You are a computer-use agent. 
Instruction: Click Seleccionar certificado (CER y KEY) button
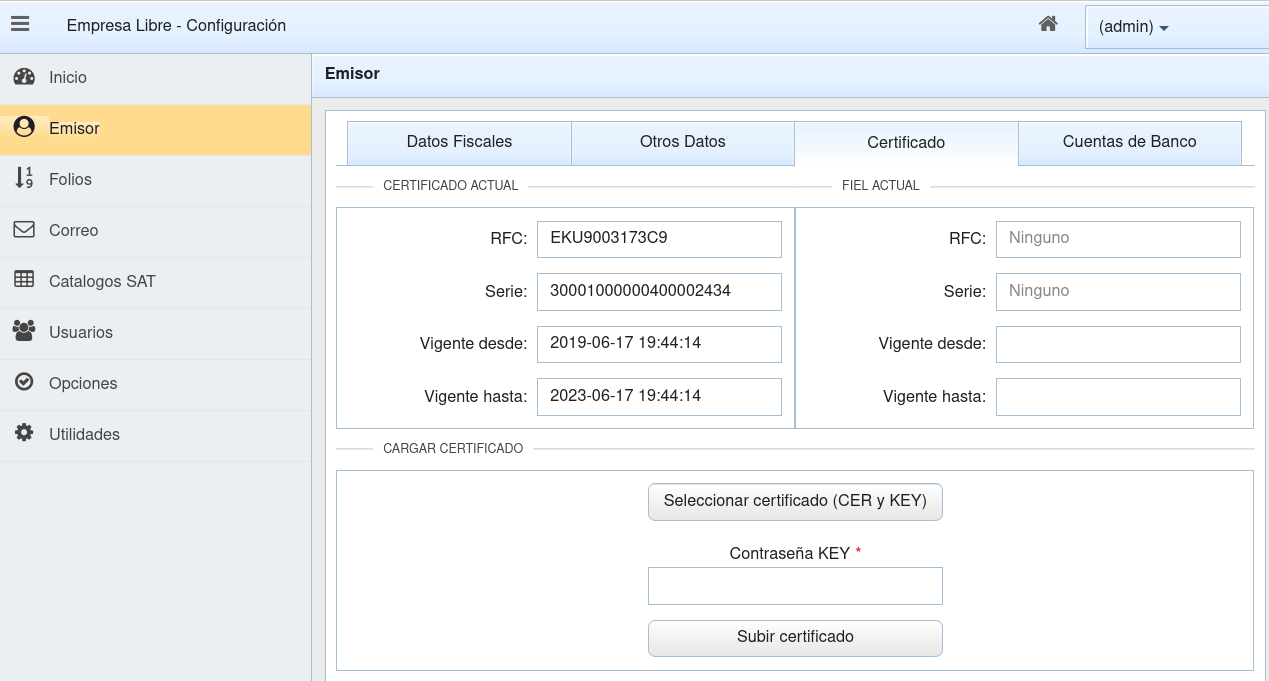[x=795, y=502]
